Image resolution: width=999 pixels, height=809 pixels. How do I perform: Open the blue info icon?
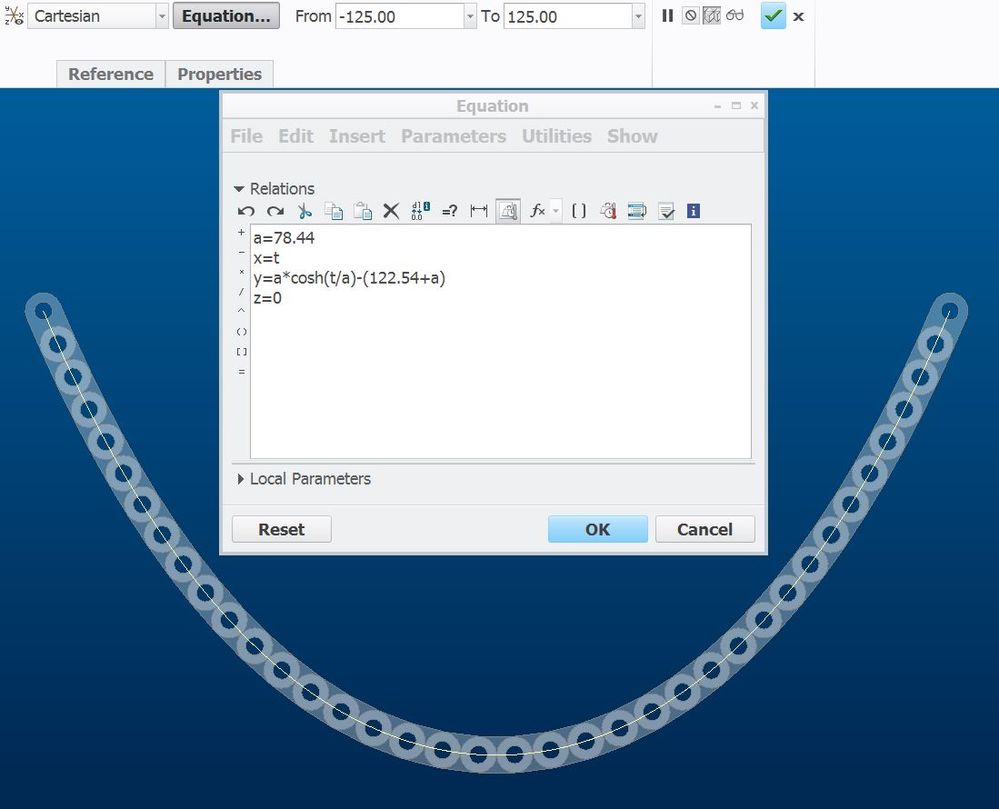[x=694, y=211]
